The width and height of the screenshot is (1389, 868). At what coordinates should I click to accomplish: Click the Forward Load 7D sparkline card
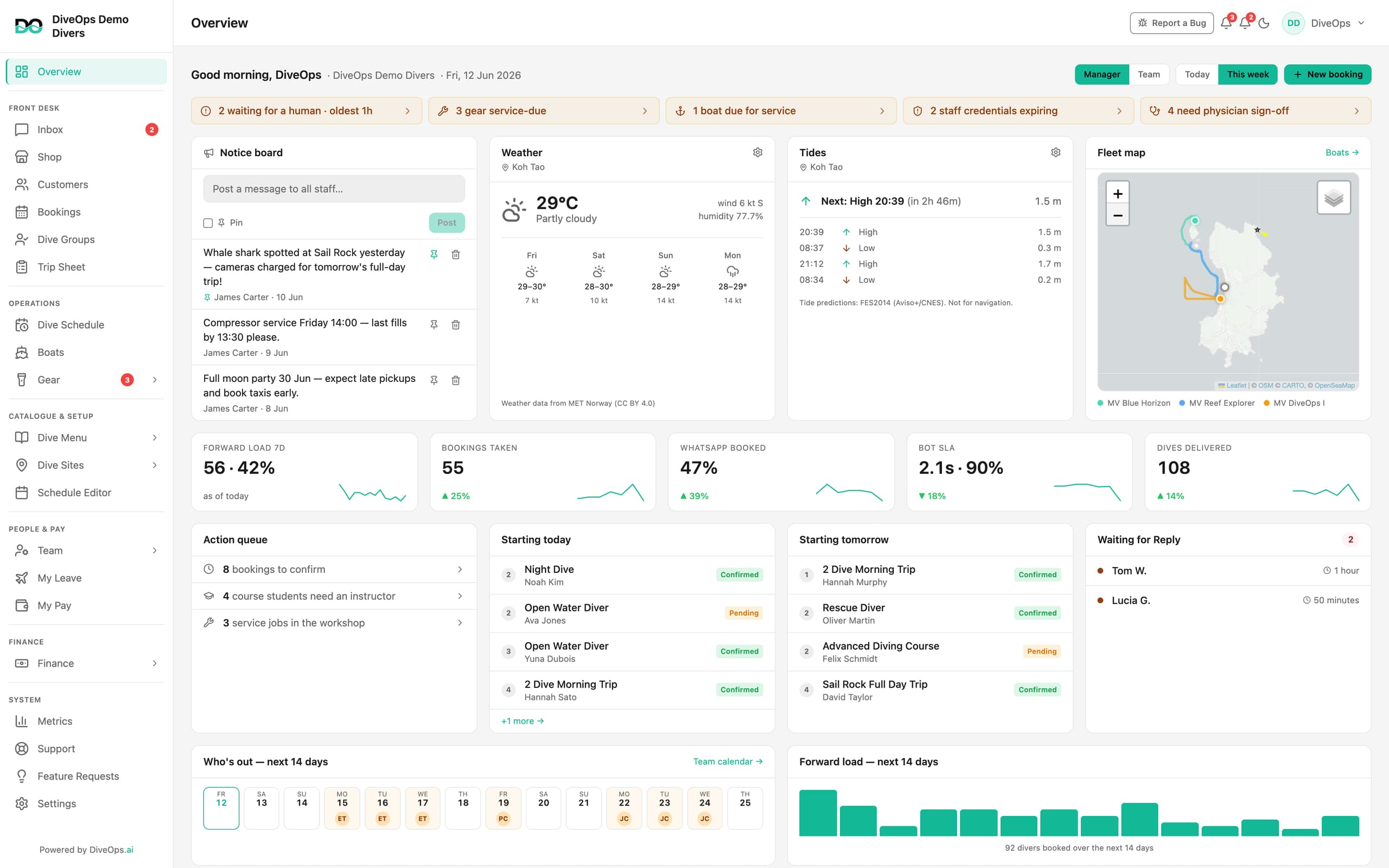coord(304,472)
